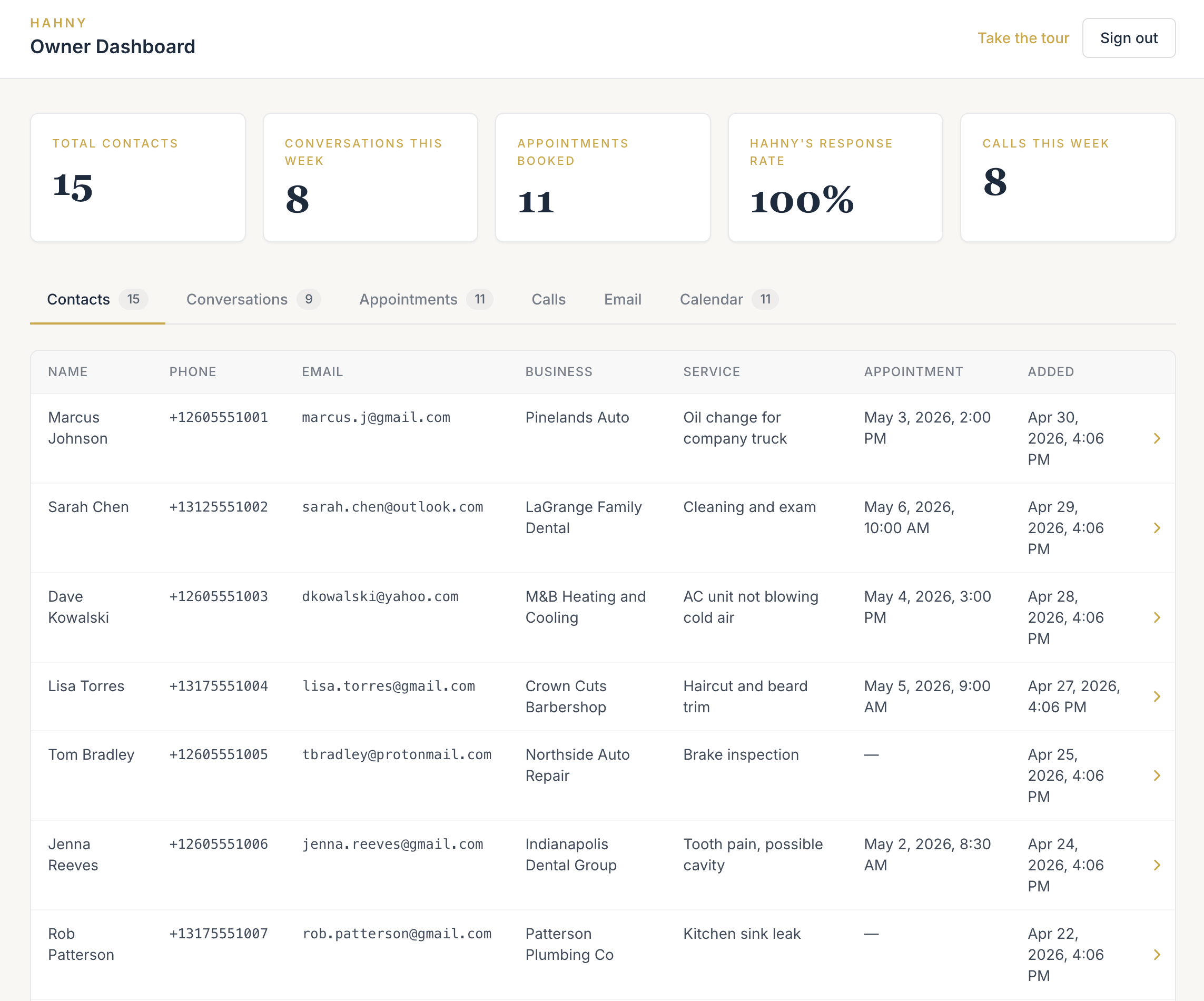Click business Indianapolis Dental Group

pyautogui.click(x=571, y=855)
